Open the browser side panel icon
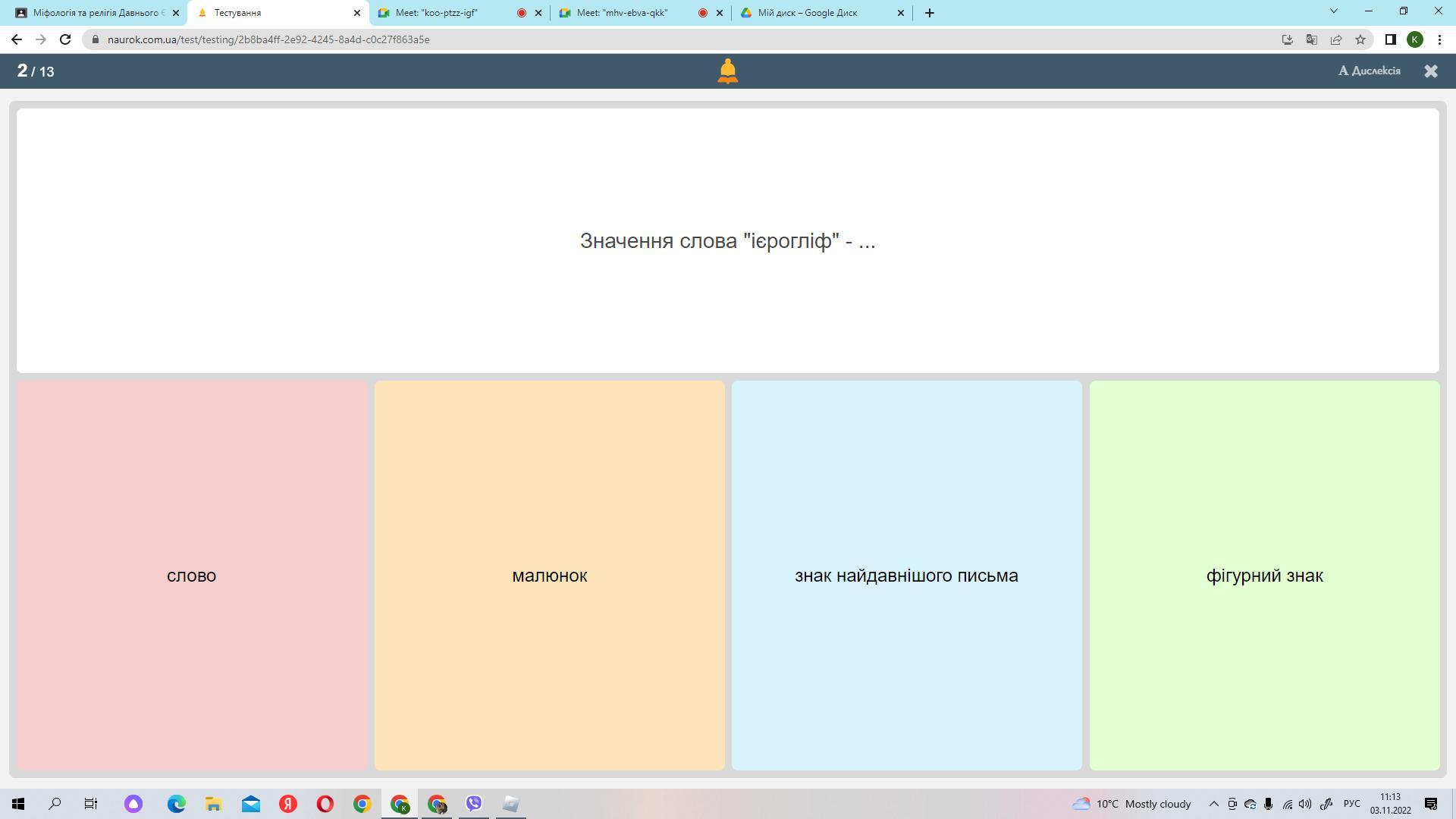1456x819 pixels. coord(1390,39)
